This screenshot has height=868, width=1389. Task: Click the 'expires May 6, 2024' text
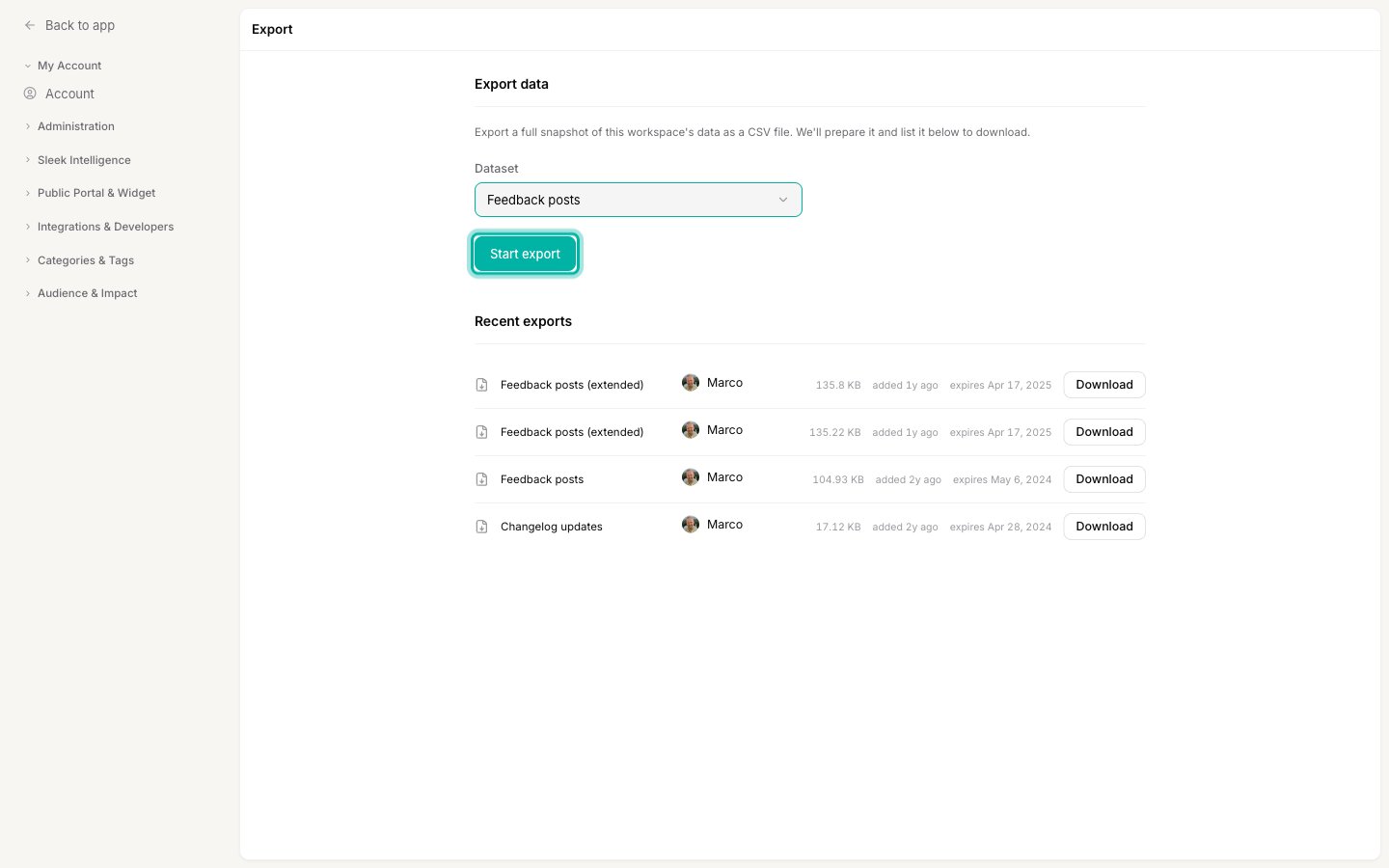click(1002, 480)
